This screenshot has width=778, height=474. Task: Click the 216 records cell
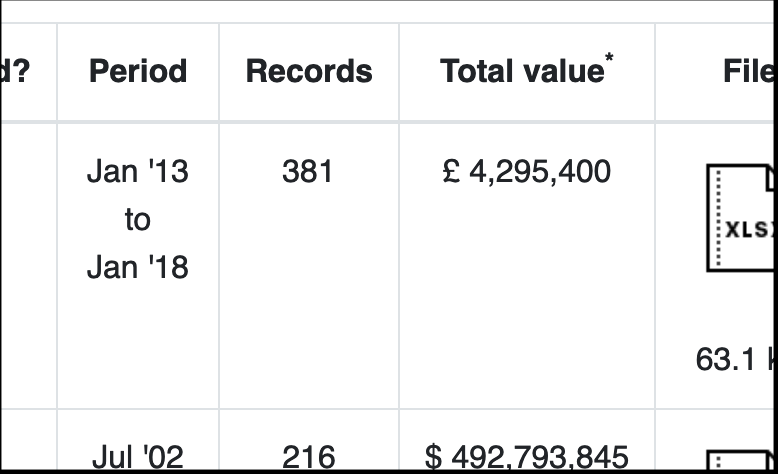coord(309,457)
